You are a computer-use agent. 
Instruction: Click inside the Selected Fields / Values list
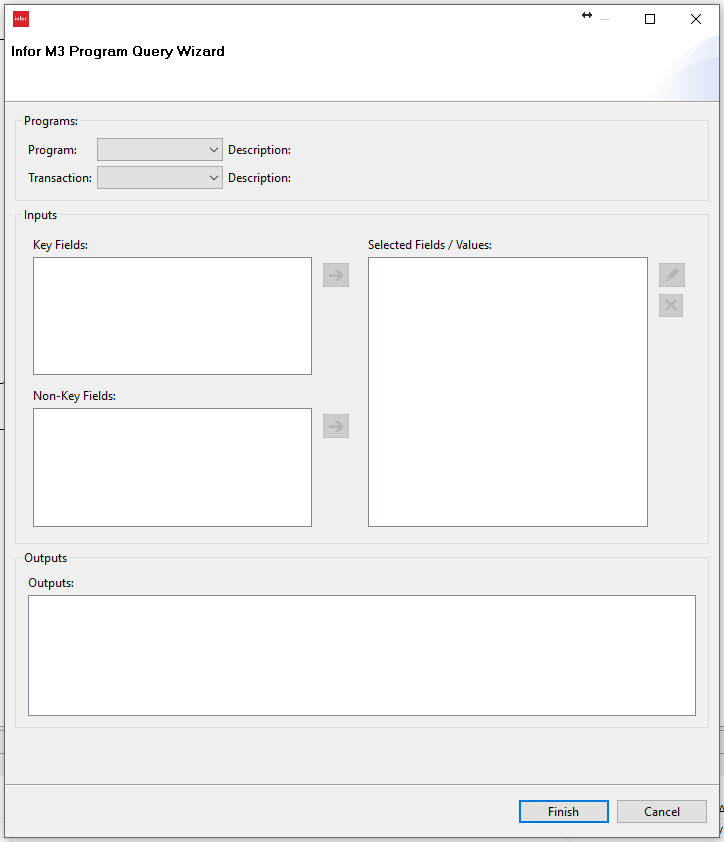pos(508,392)
